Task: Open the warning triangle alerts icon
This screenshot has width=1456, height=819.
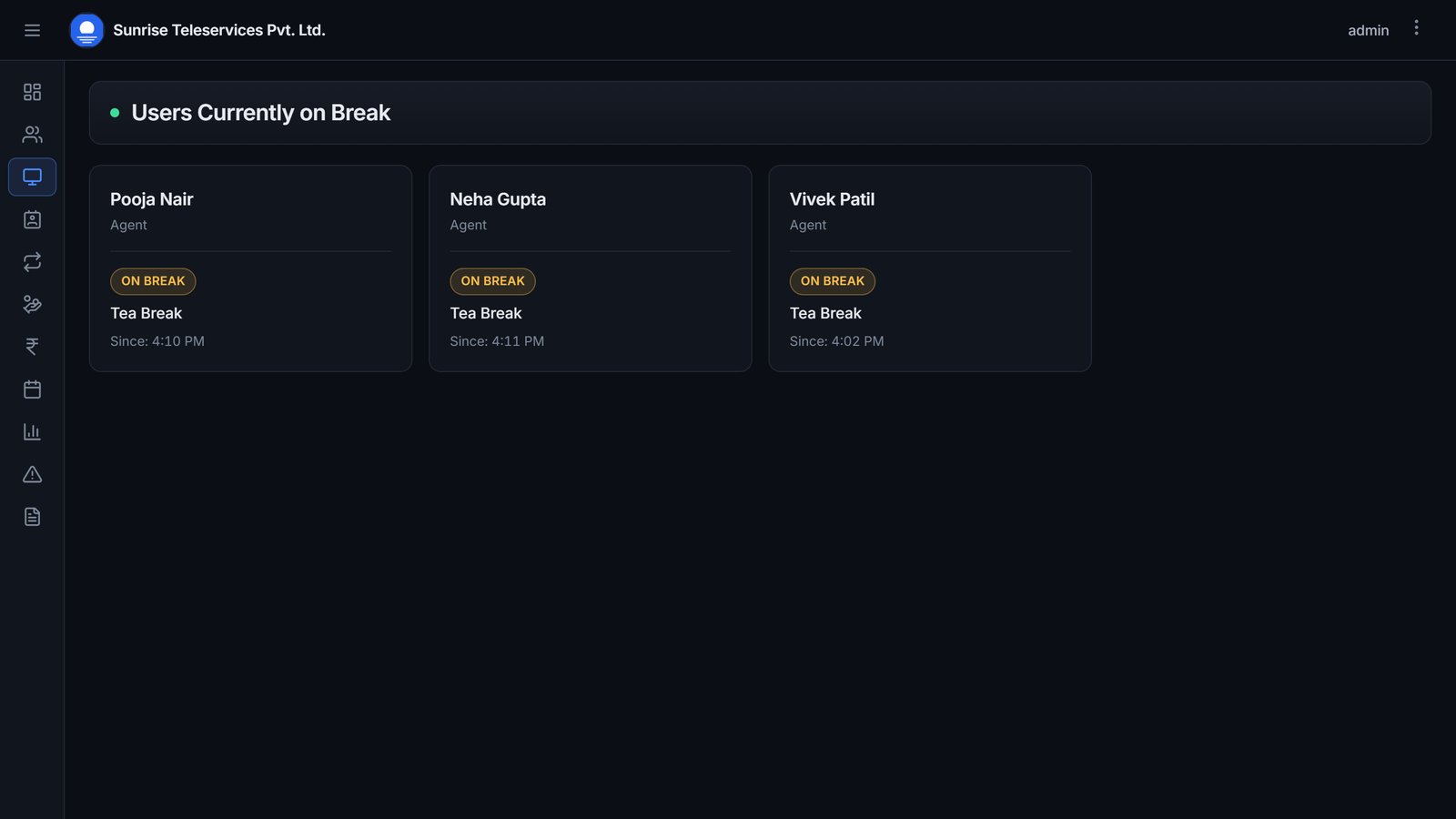Action: click(32, 474)
